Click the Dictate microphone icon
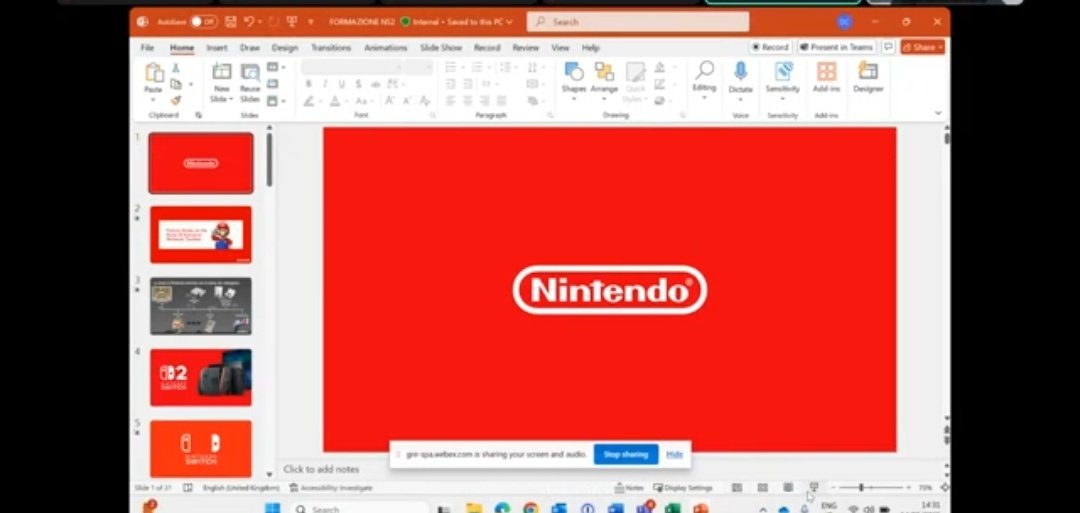Image resolution: width=1080 pixels, height=513 pixels. pyautogui.click(x=740, y=73)
